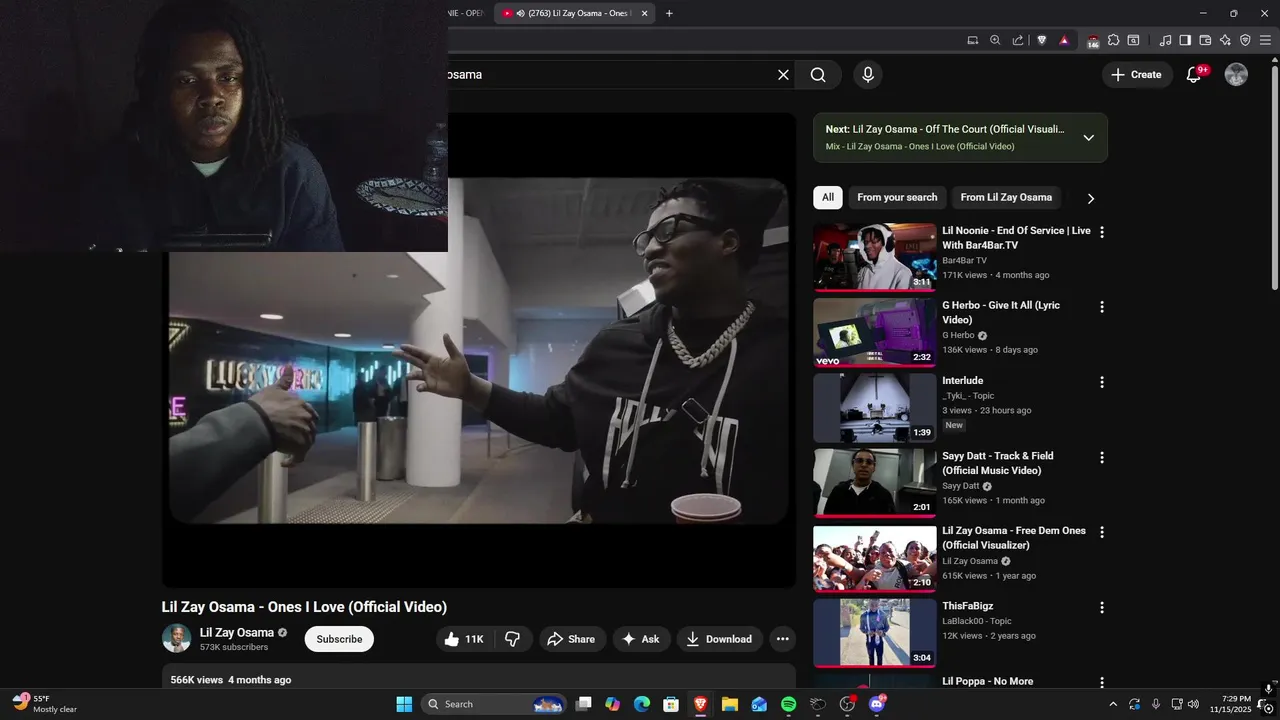The image size is (1280, 720).
Task: Open options for Lil Noonie End Of Service
Action: 1102,232
